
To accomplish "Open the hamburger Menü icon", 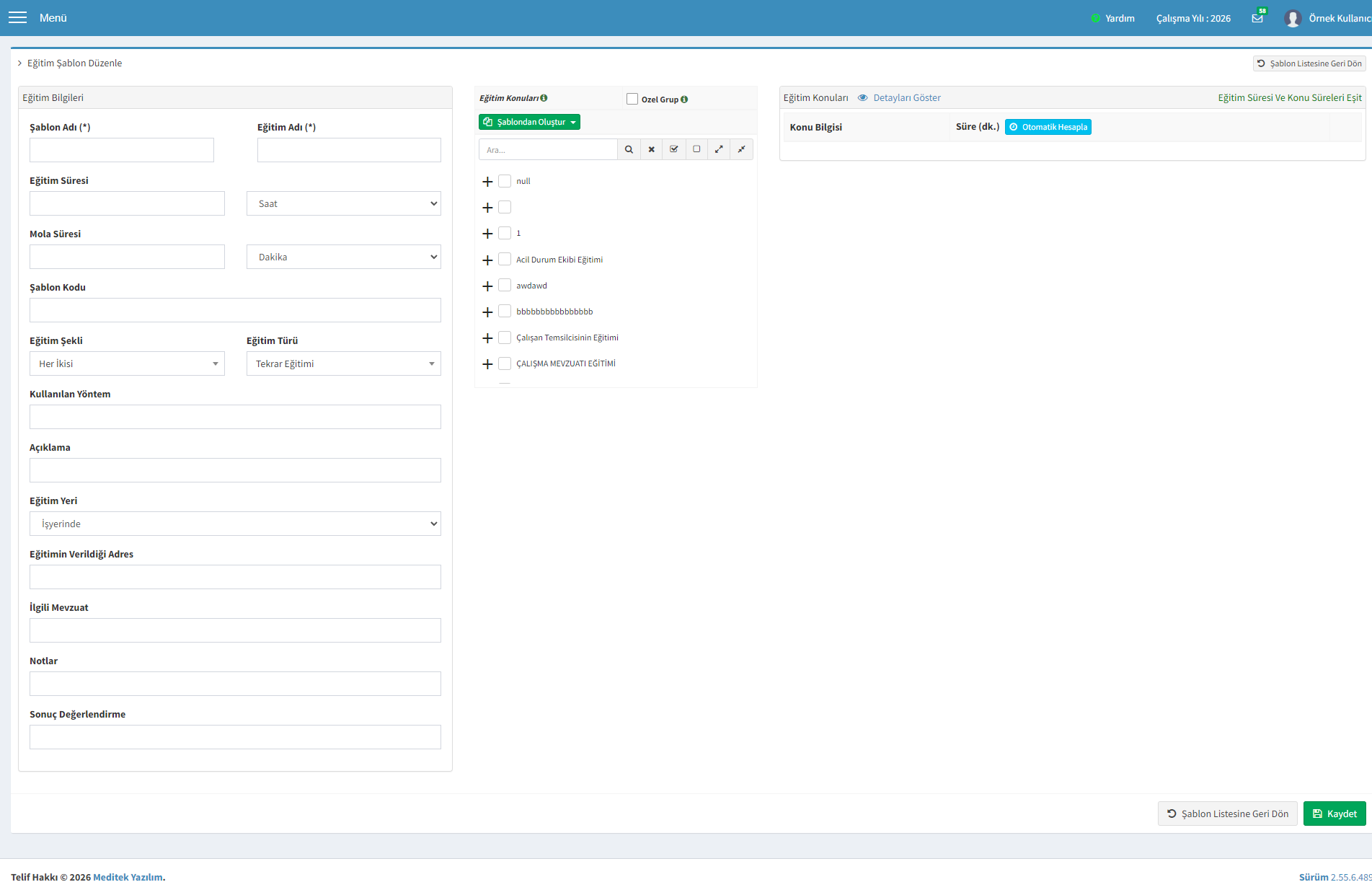I will pos(17,17).
